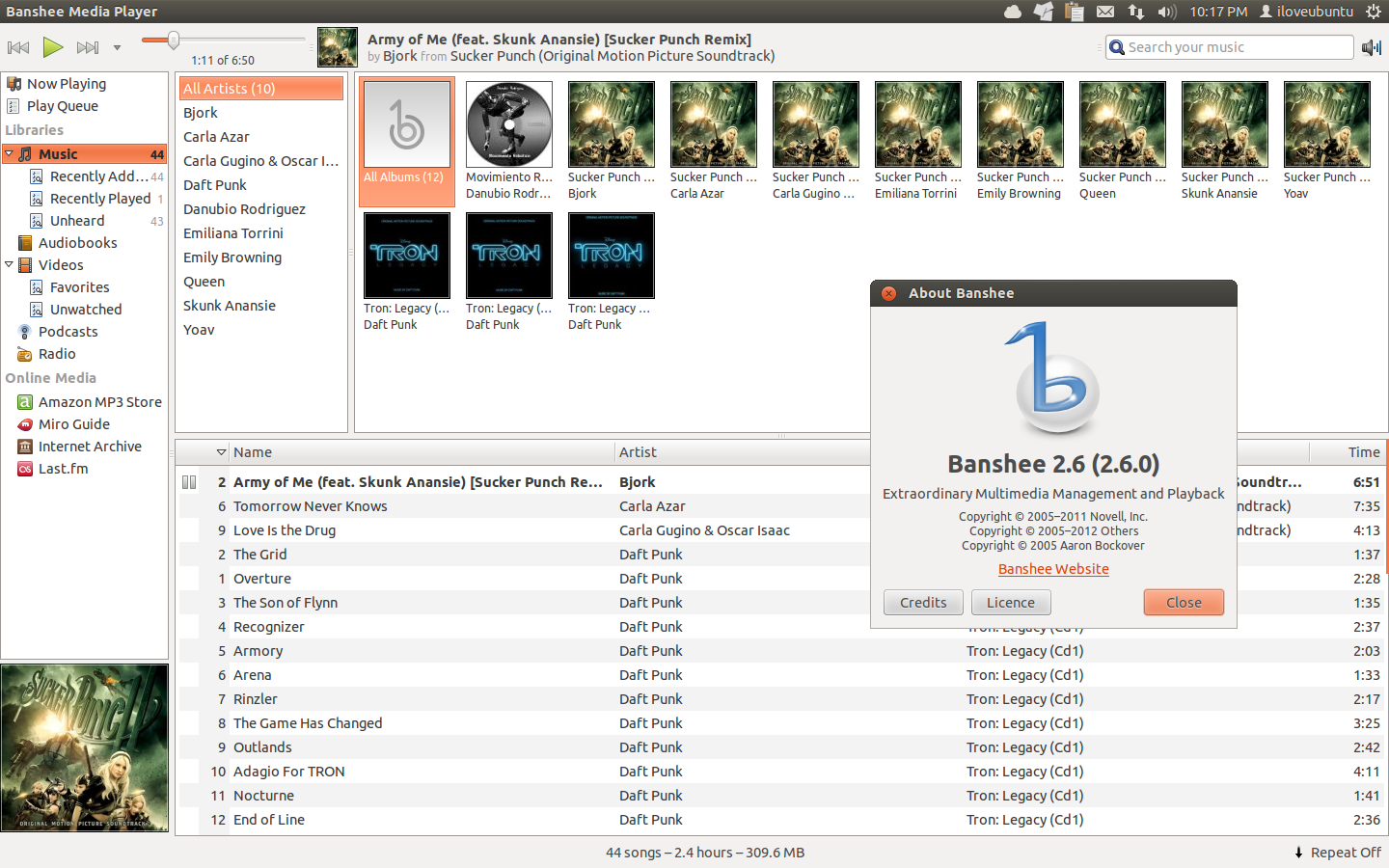The height and width of the screenshot is (868, 1389).
Task: Open the iloveubuntu user menu
Action: [1306, 12]
